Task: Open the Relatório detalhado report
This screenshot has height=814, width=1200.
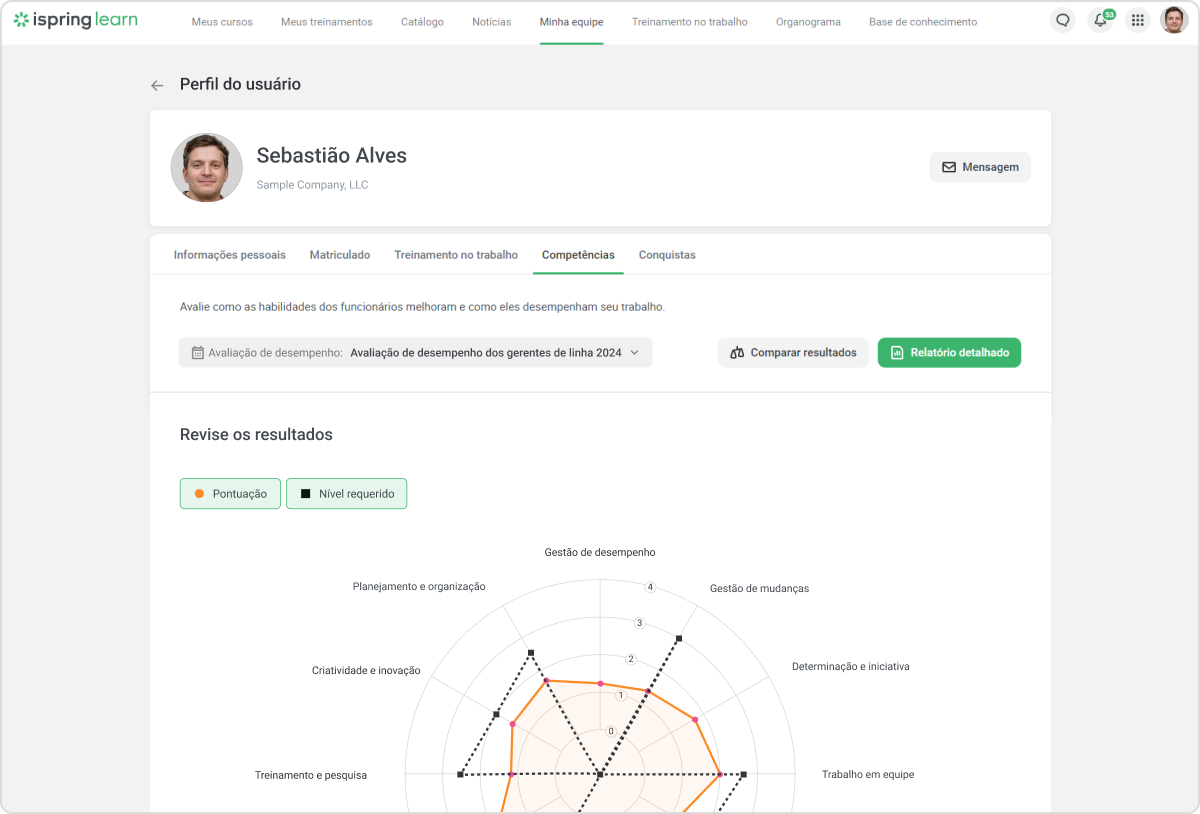Action: 949,353
